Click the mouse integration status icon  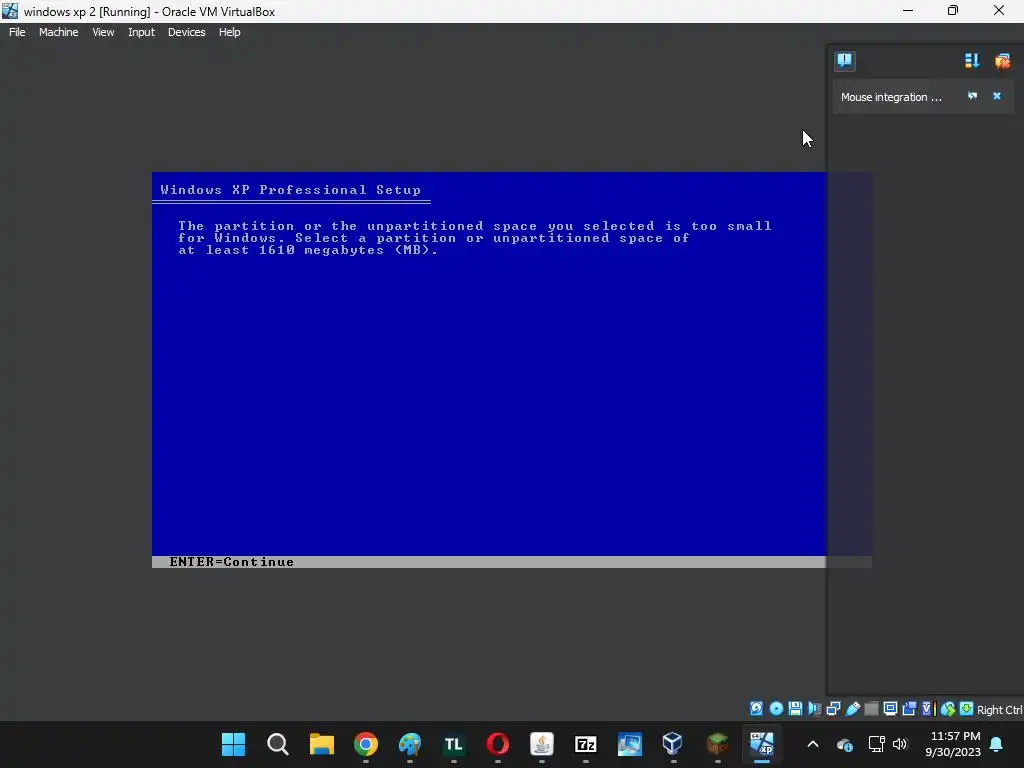(x=948, y=709)
